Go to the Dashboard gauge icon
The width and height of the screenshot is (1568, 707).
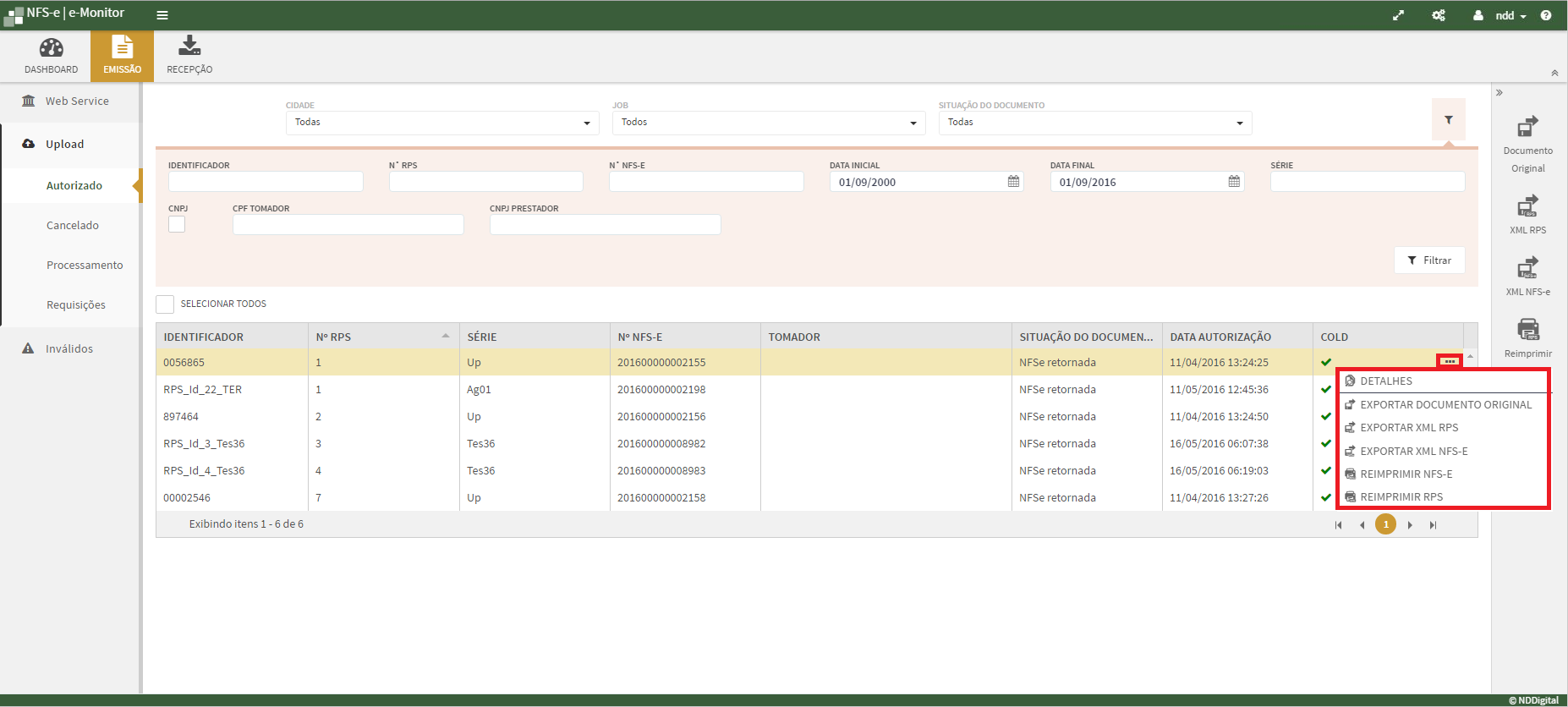[x=51, y=48]
